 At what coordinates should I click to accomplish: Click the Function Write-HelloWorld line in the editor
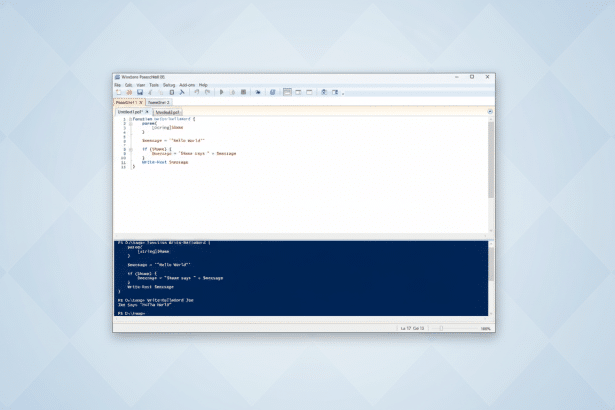tap(164, 119)
